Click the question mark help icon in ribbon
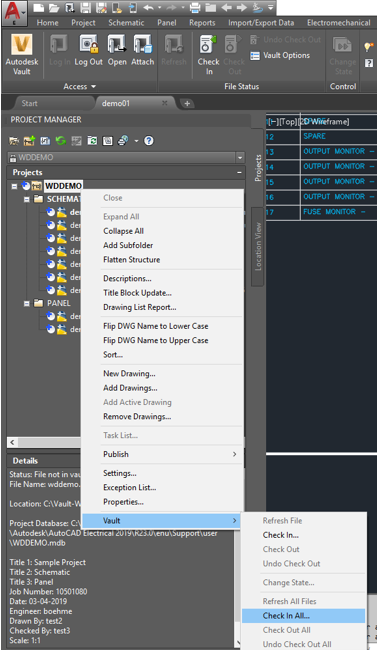The image size is (377, 650). pyautogui.click(x=369, y=63)
